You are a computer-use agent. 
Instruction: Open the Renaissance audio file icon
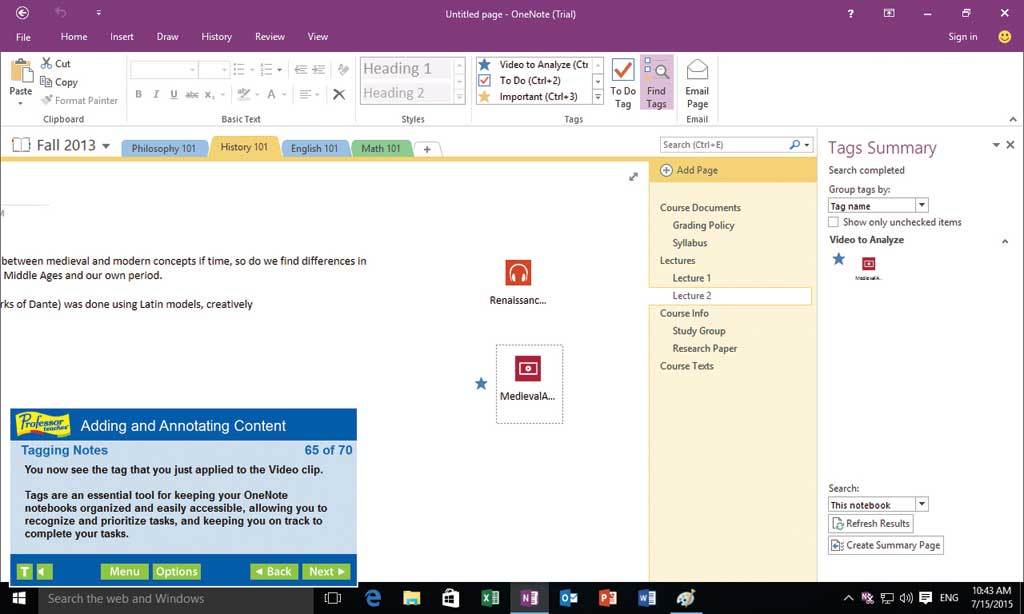[517, 273]
